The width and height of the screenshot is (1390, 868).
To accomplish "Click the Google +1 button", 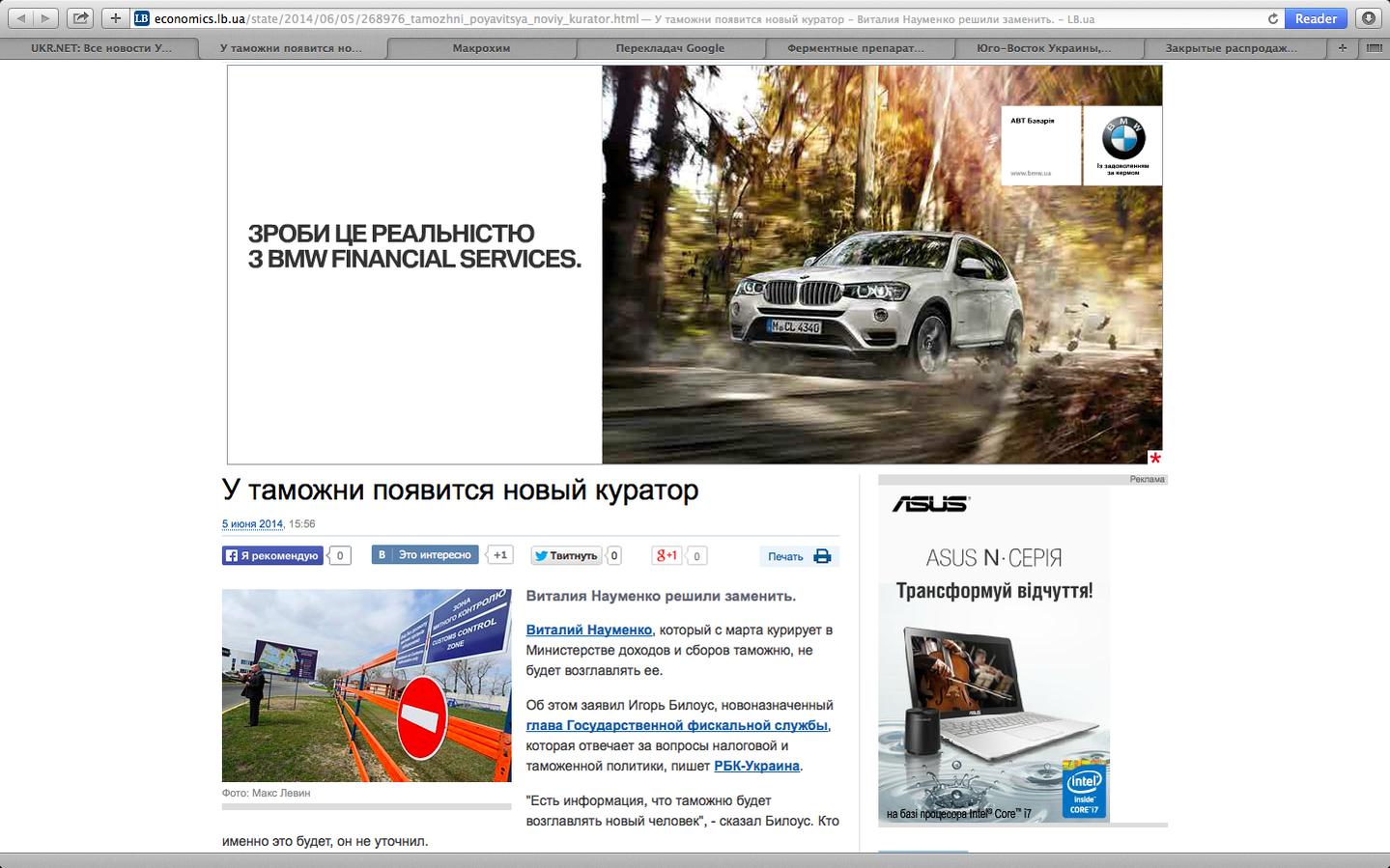I will [667, 555].
